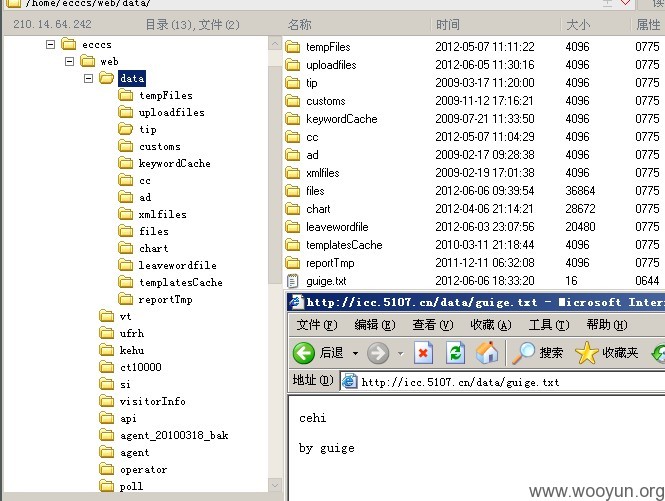Select tempFiles under data in tree
The height and width of the screenshot is (501, 665).
coord(166,95)
